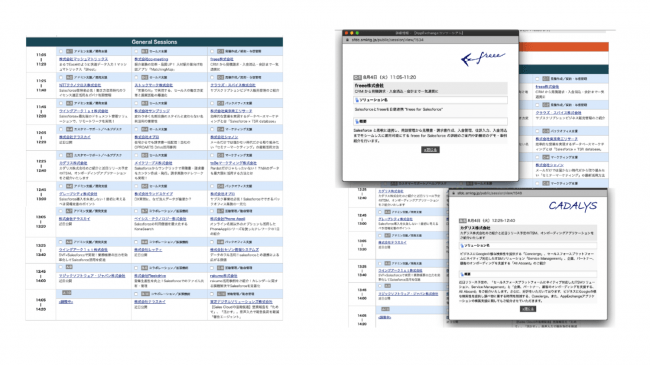Close the CADALYS popup with the x閉じる button
The image size is (650, 365).
point(528,309)
